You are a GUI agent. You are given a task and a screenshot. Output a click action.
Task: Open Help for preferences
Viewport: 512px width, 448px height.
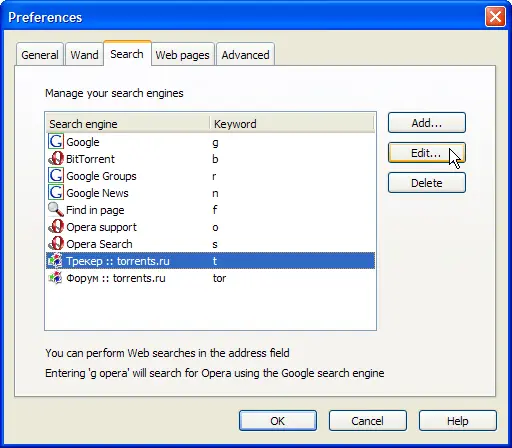(458, 421)
